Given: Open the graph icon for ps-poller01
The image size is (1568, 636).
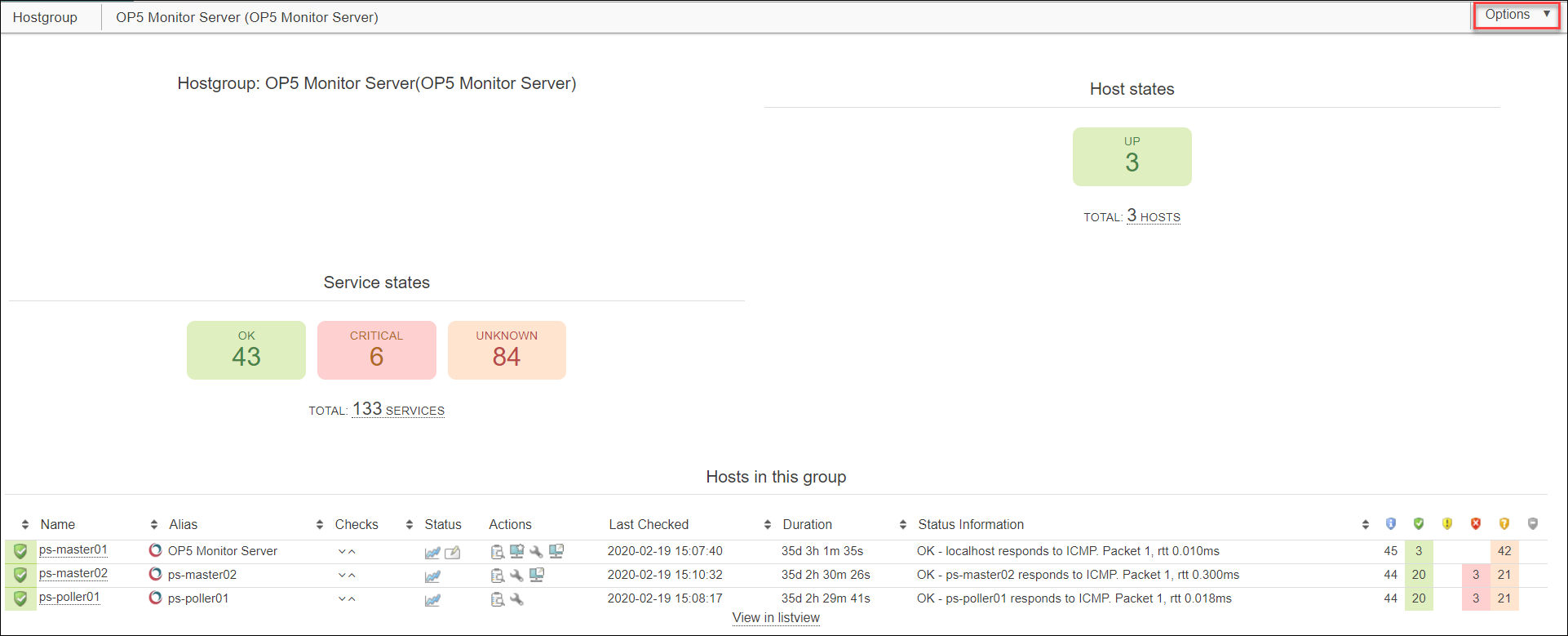Looking at the screenshot, I should (x=432, y=600).
